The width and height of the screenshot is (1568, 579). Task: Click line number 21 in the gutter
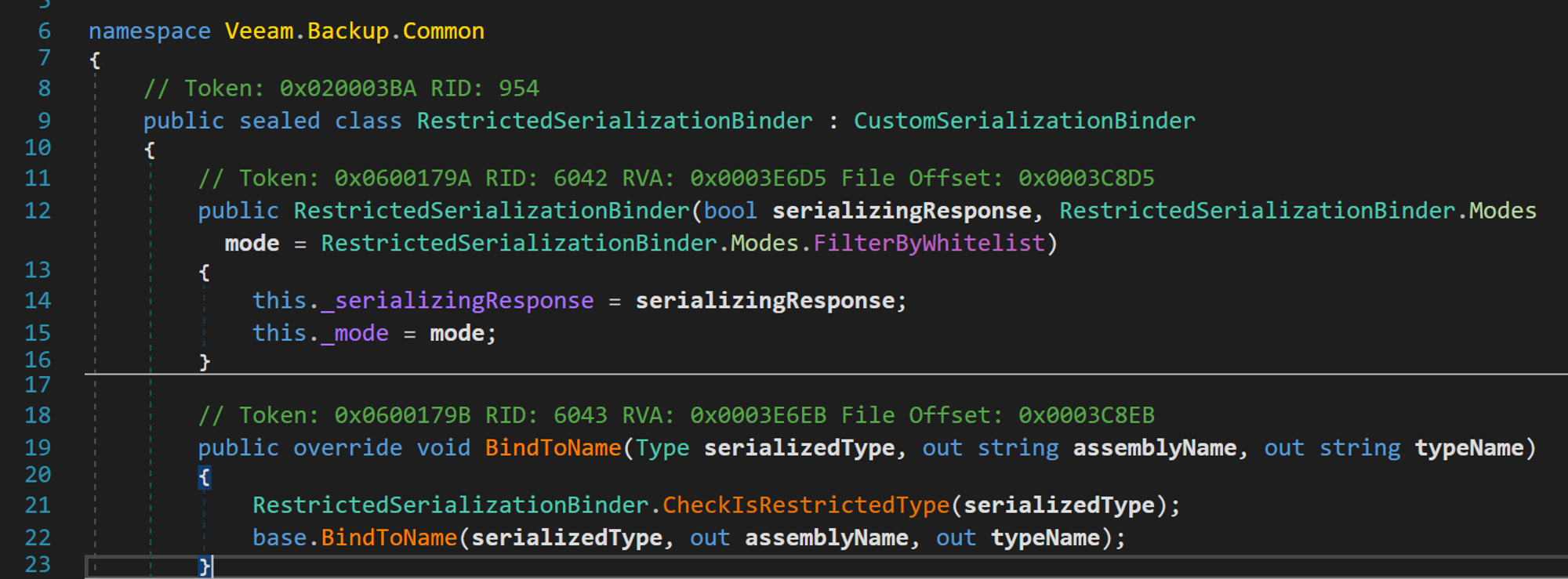38,505
